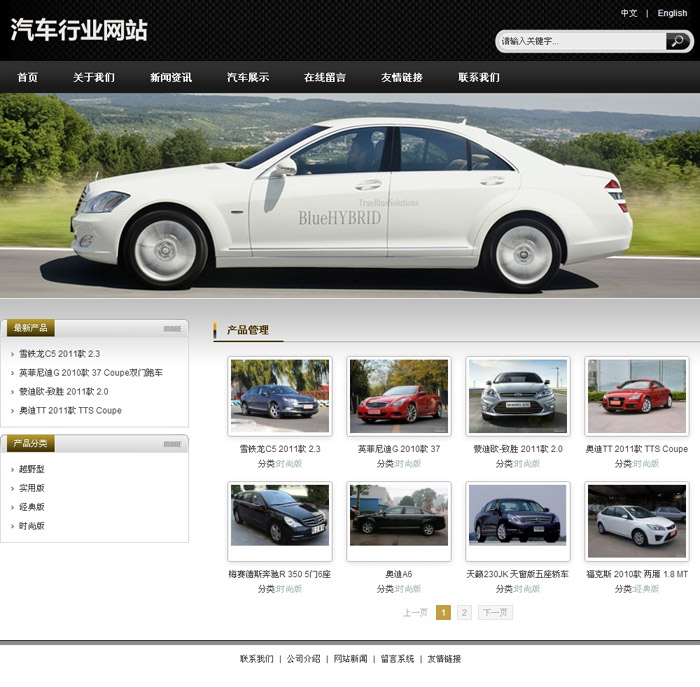The image size is (700, 687).
Task: Open 雪铁龙C5 2011款 2.3 in latest products list
Action: [60, 354]
